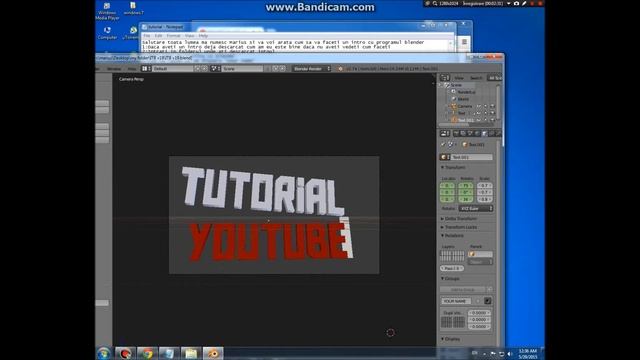Click the outliner editor type icon
This screenshot has height=360, width=640.
[444, 78]
